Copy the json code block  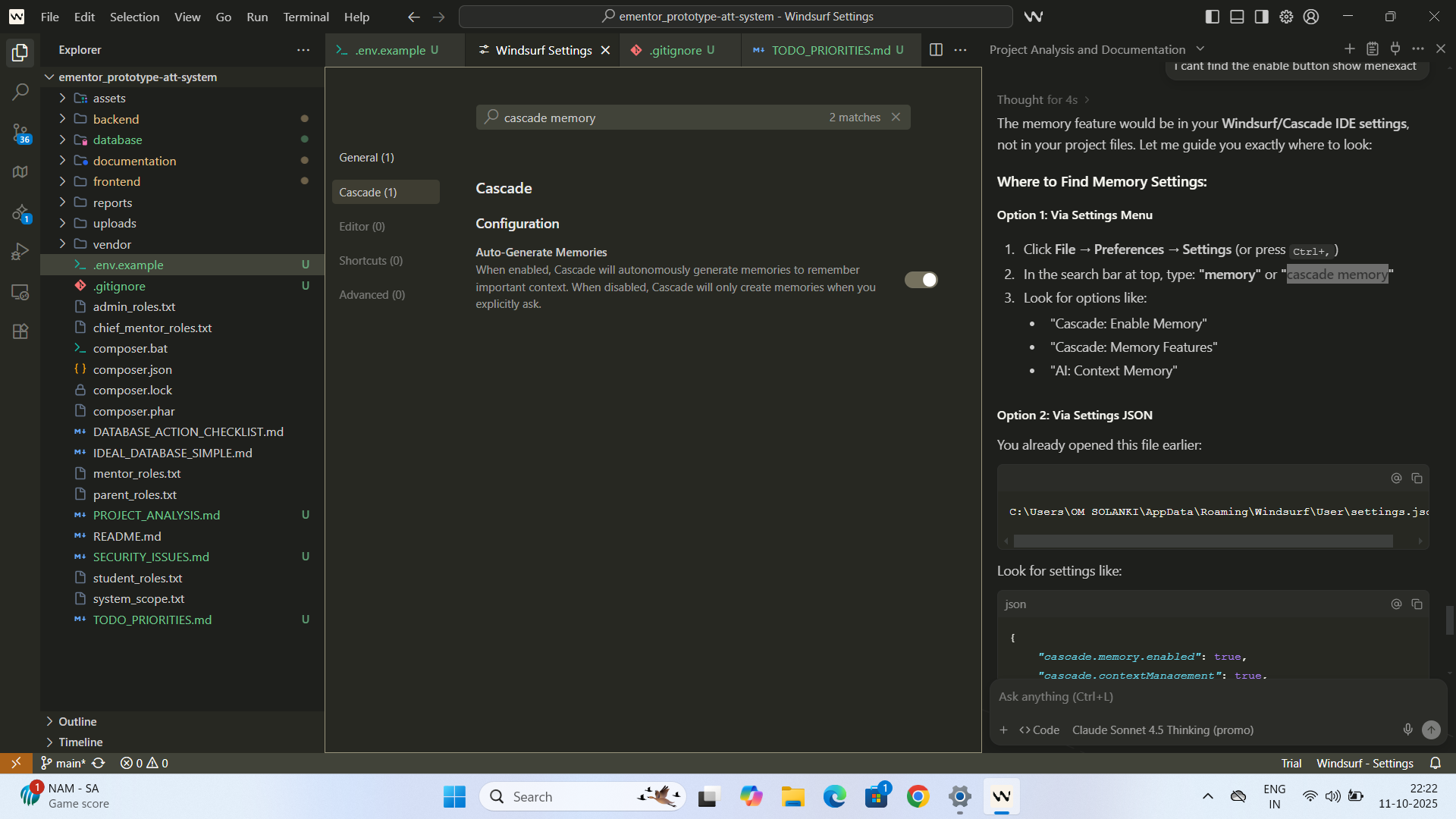[x=1417, y=604]
